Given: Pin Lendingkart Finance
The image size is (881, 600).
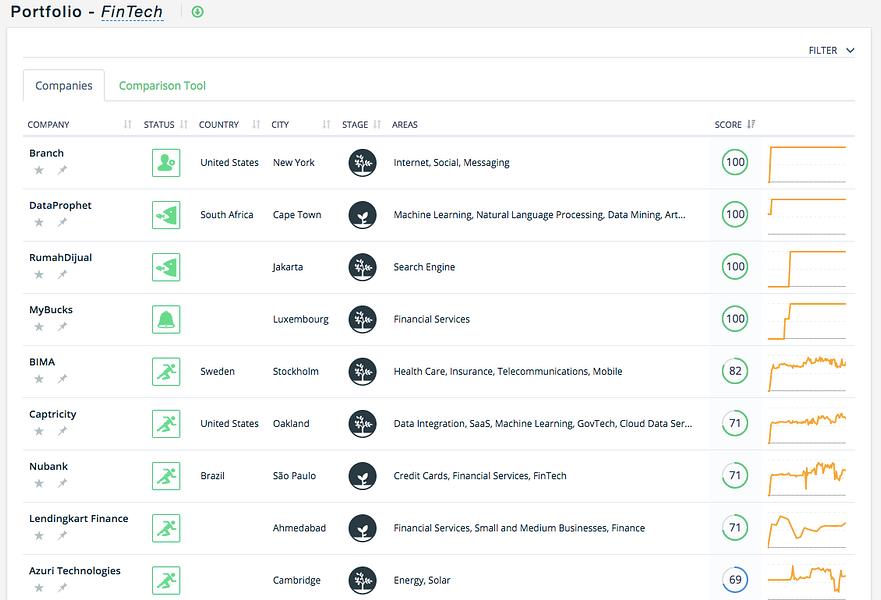Looking at the screenshot, I should [x=62, y=535].
